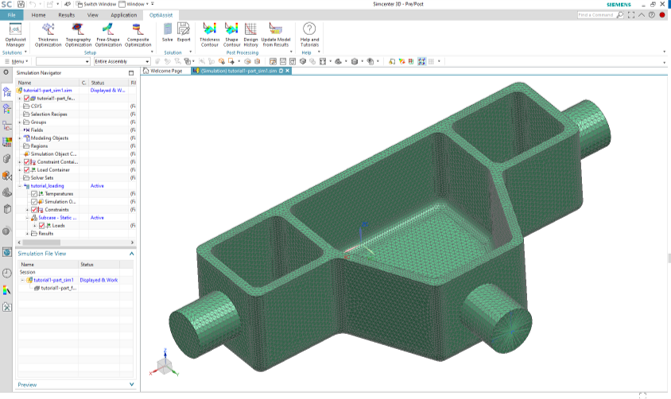Switch to the Results ribbon tab
671x399 pixels.
coord(66,15)
